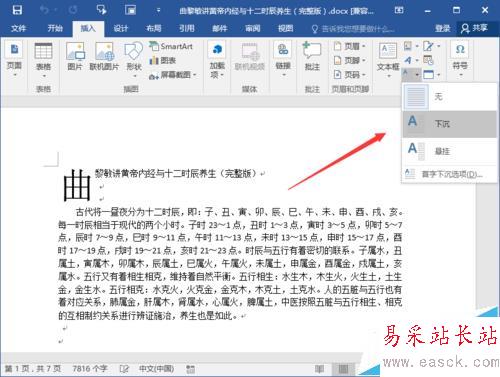500x377 pixels.
Task: Expand the quick access toolbar customize arrow
Action: pyautogui.click(x=158, y=10)
